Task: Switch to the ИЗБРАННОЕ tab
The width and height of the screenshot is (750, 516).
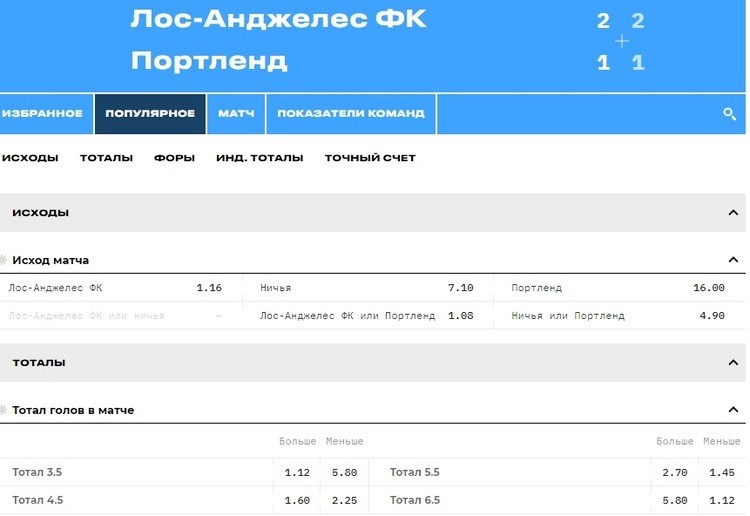Action: [x=46, y=114]
